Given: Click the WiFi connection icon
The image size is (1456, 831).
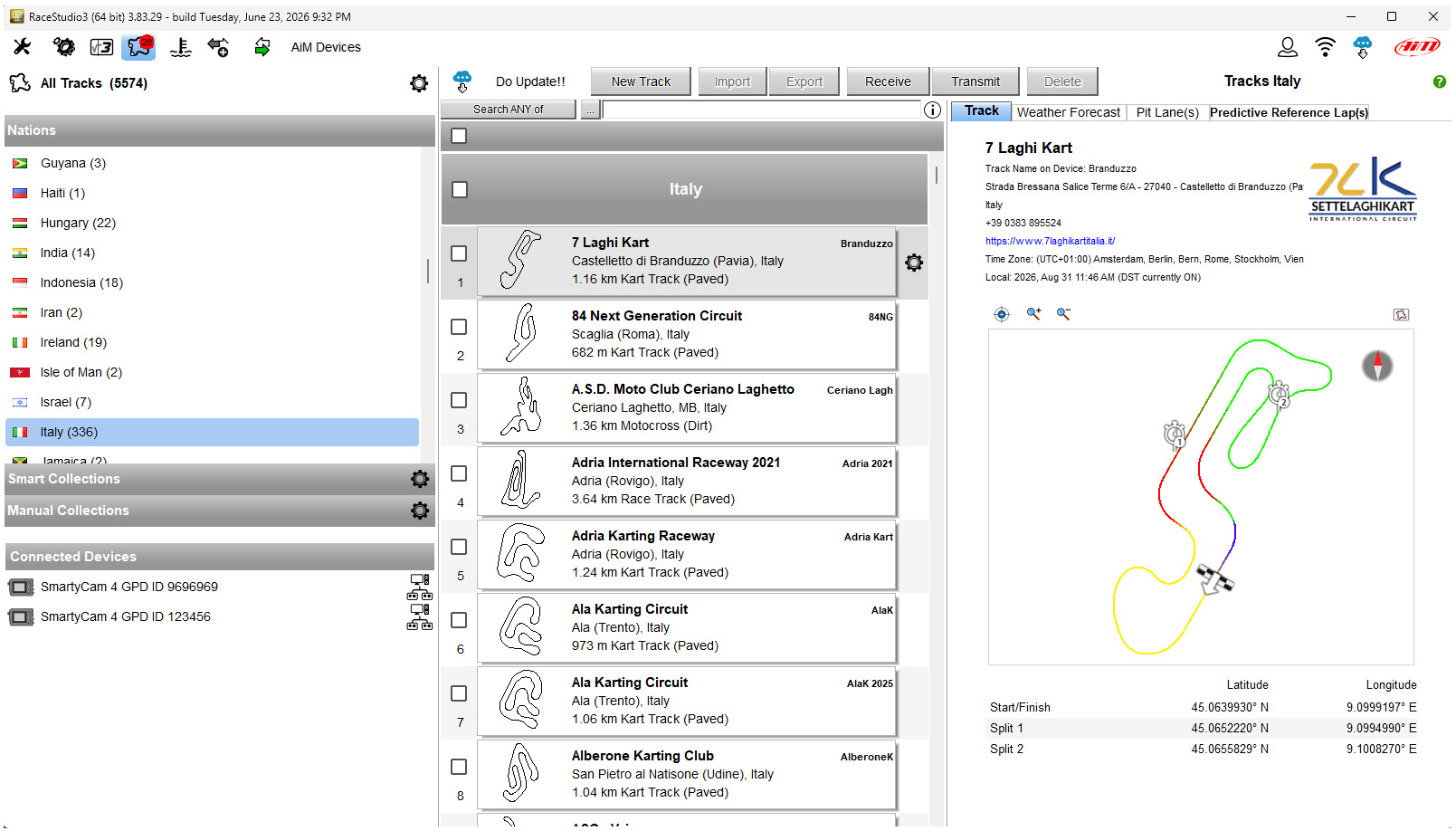Looking at the screenshot, I should (1325, 47).
